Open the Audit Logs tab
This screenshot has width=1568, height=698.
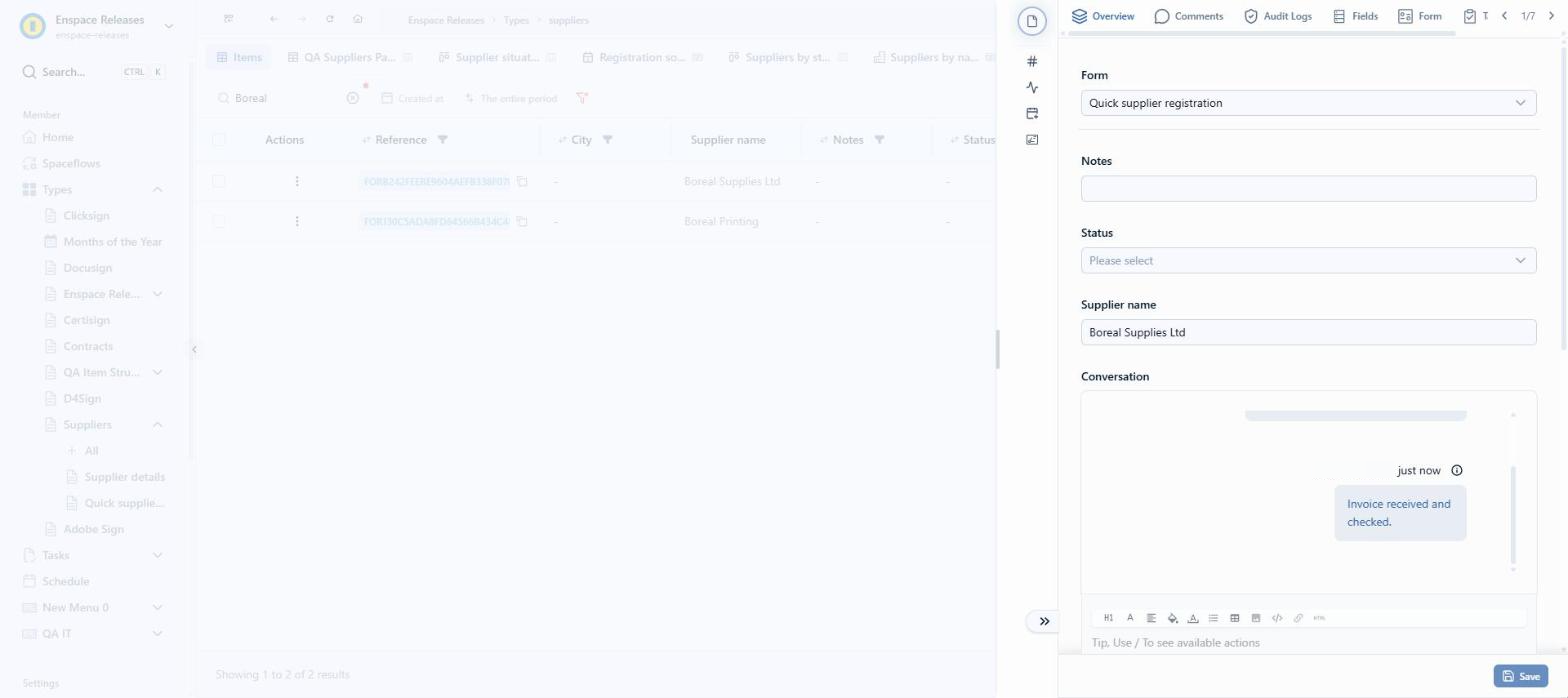point(1277,16)
